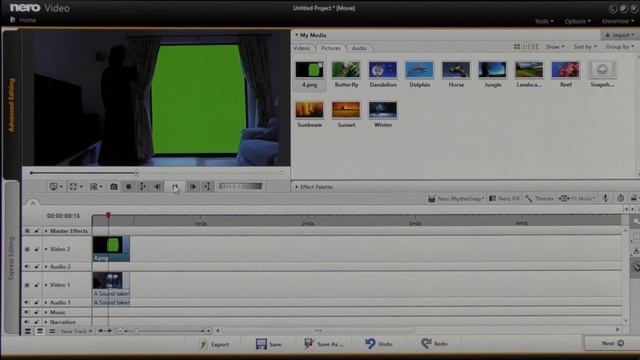Expand the Master Effects track

46,231
